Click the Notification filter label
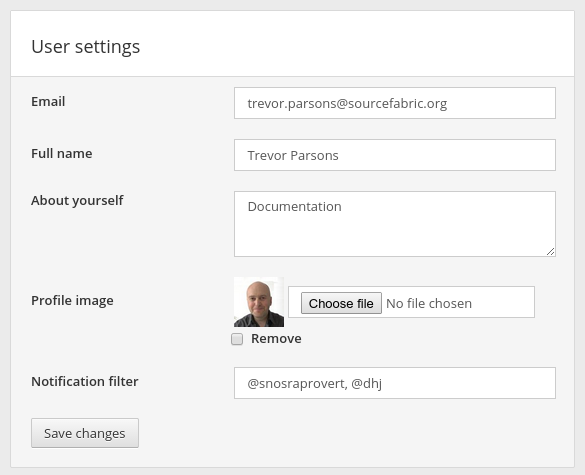 coord(85,381)
